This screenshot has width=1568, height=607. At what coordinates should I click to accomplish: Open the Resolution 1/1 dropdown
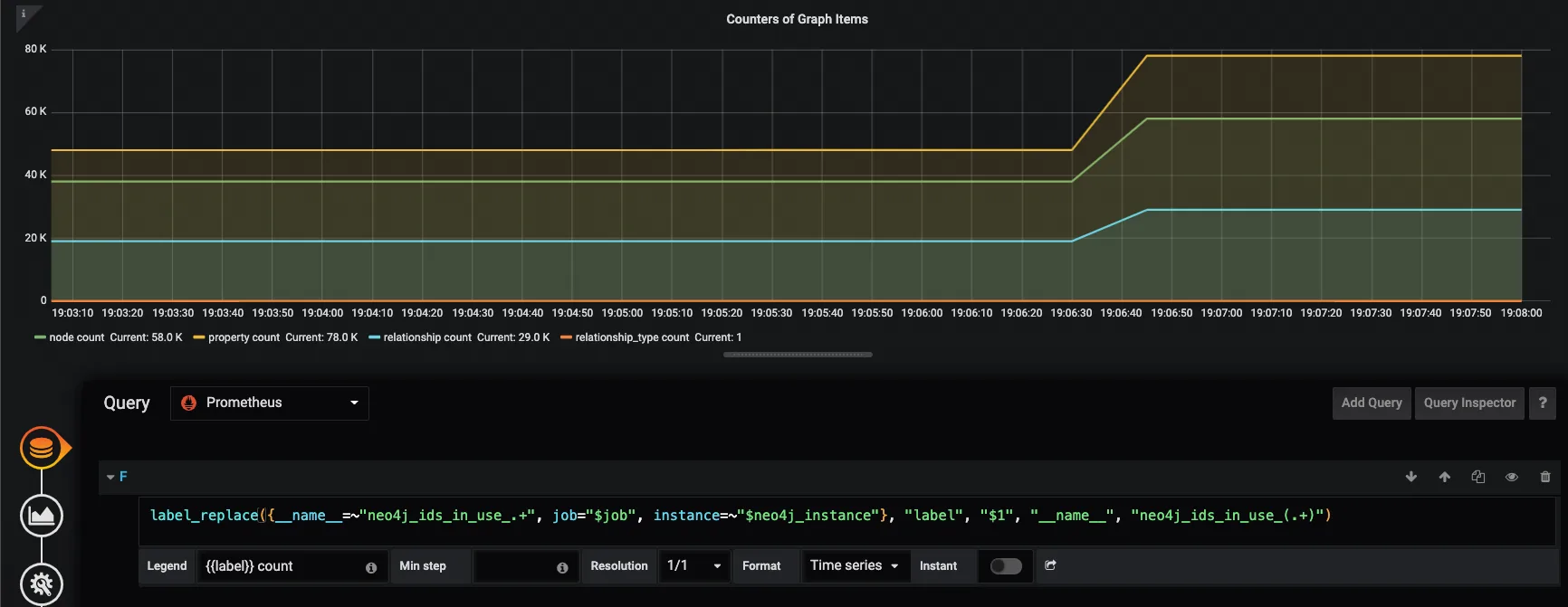[x=694, y=566]
